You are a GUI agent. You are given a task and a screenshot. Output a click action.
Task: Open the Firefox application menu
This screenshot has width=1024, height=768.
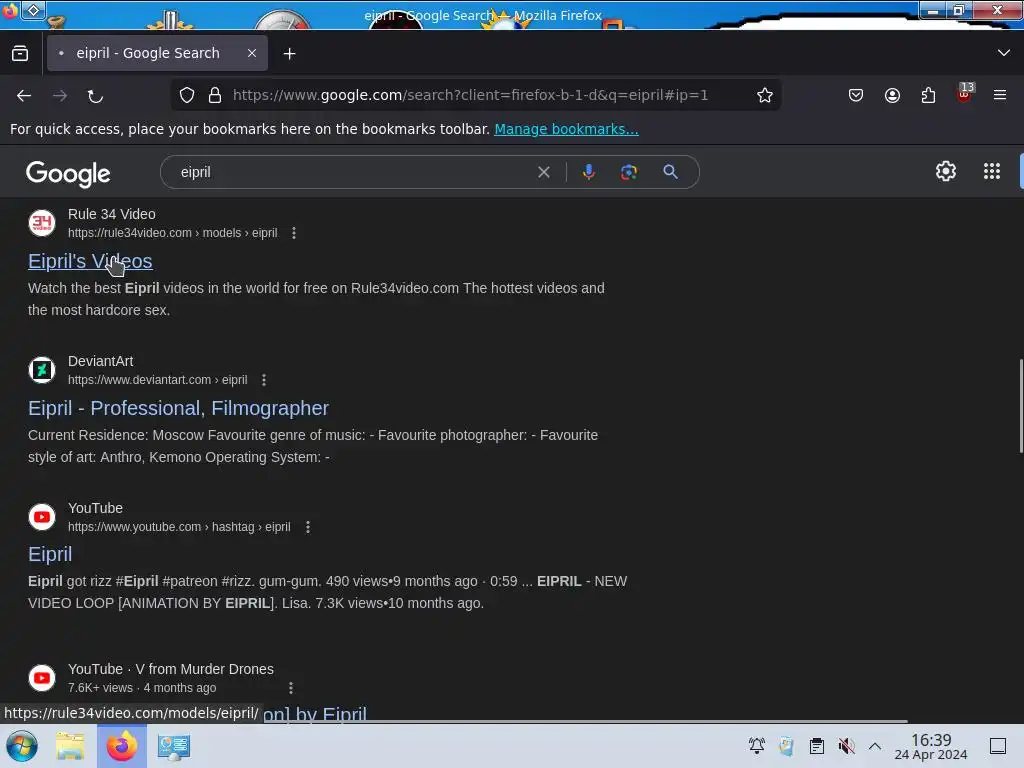tap(1000, 95)
